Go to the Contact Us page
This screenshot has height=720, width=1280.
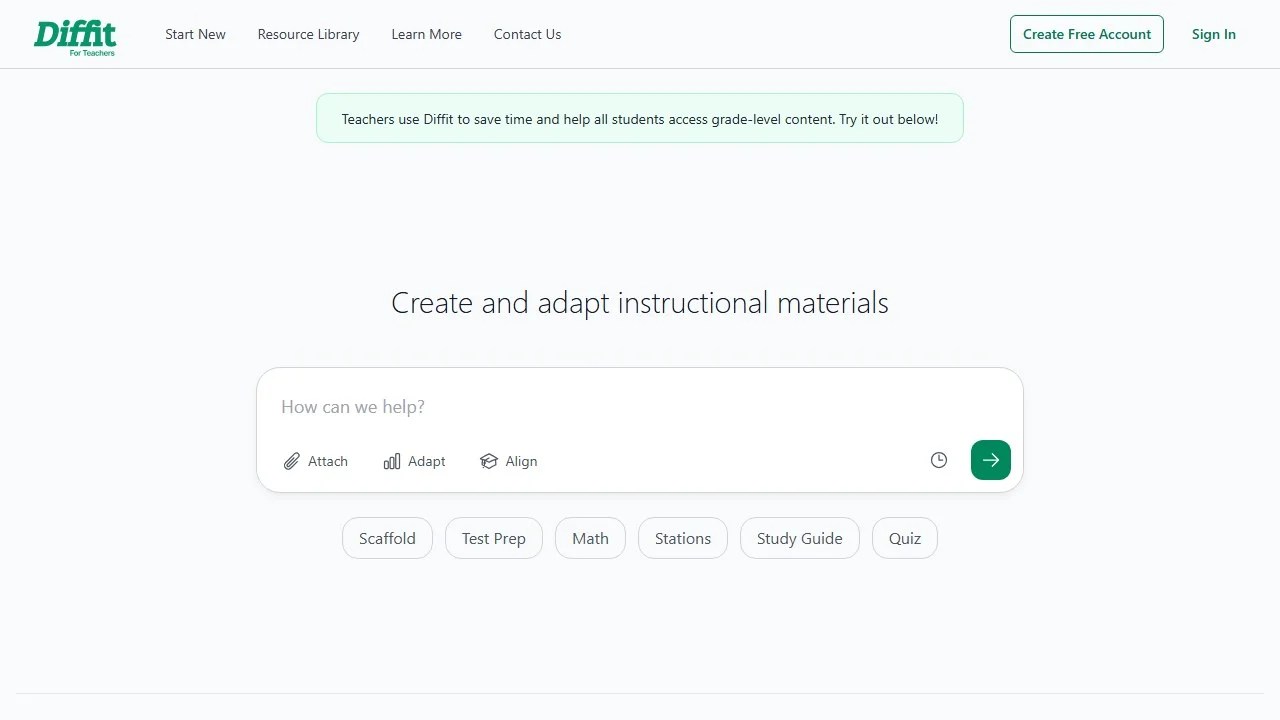pyautogui.click(x=527, y=34)
